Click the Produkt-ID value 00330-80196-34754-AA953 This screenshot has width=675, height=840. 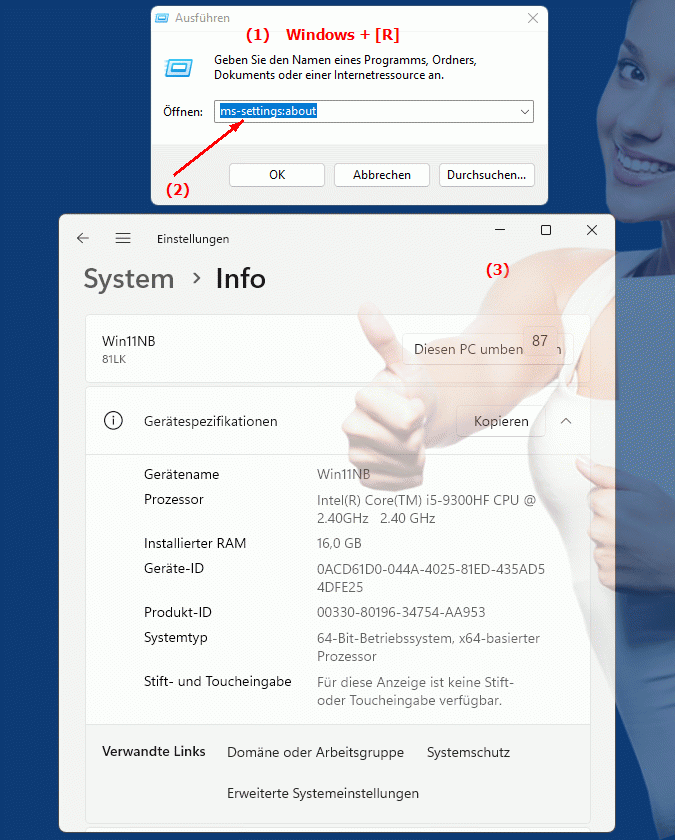[401, 612]
